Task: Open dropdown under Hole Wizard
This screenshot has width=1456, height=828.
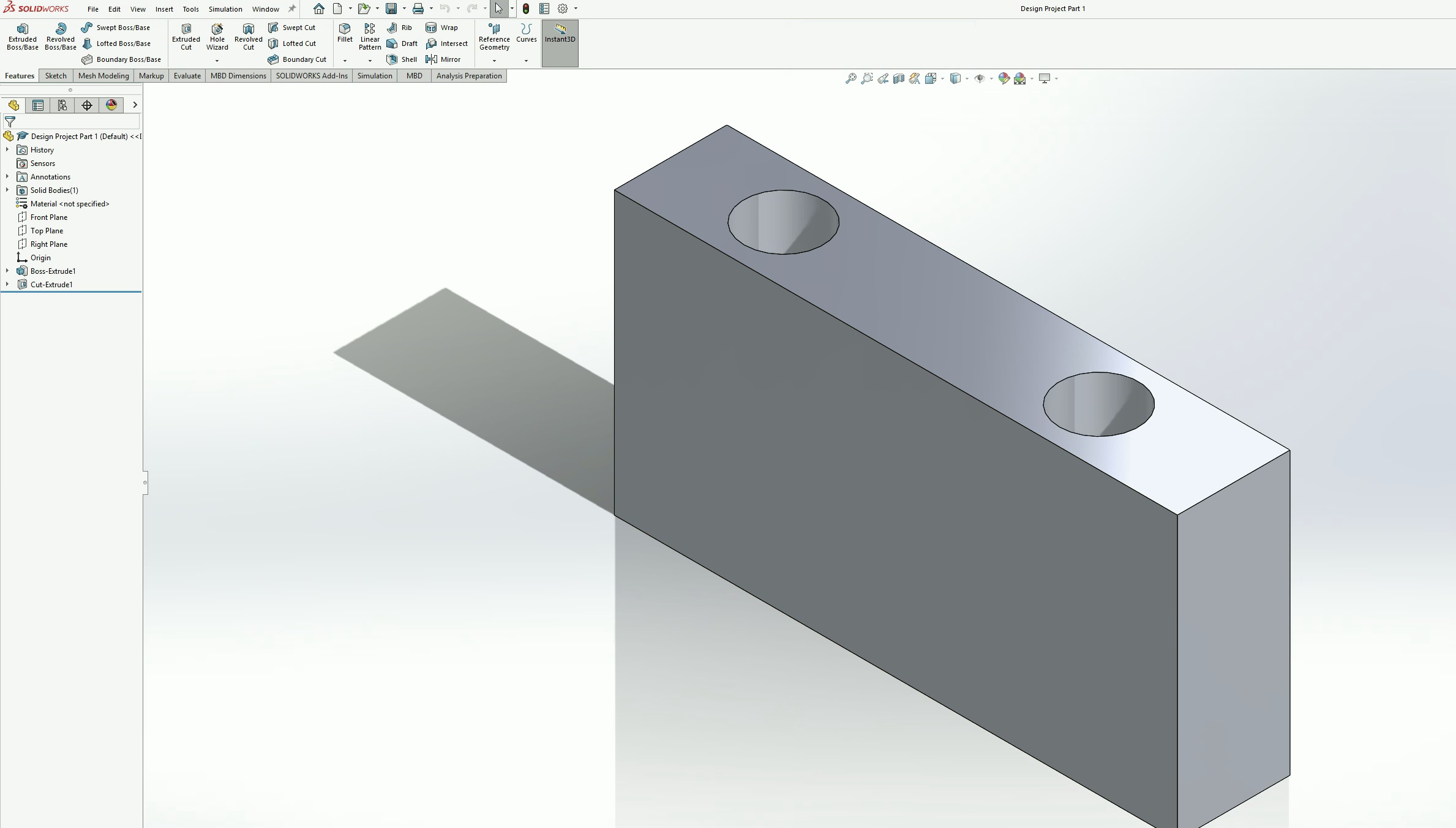Action: tap(217, 61)
